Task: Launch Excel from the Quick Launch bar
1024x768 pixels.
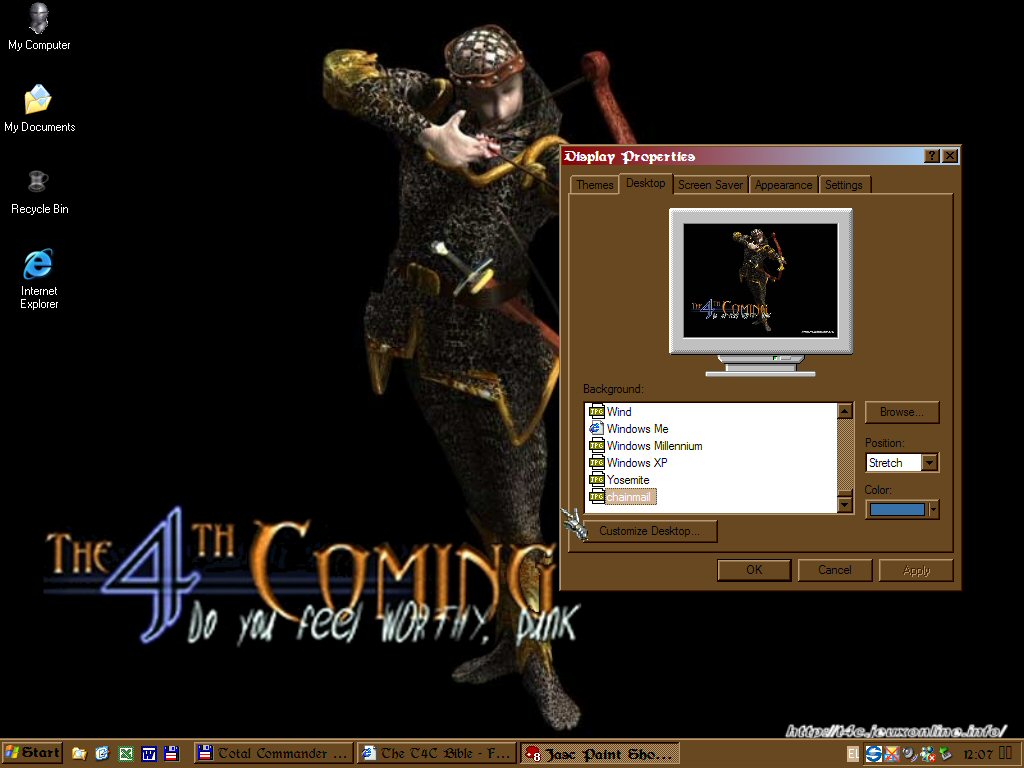Action: pos(125,754)
